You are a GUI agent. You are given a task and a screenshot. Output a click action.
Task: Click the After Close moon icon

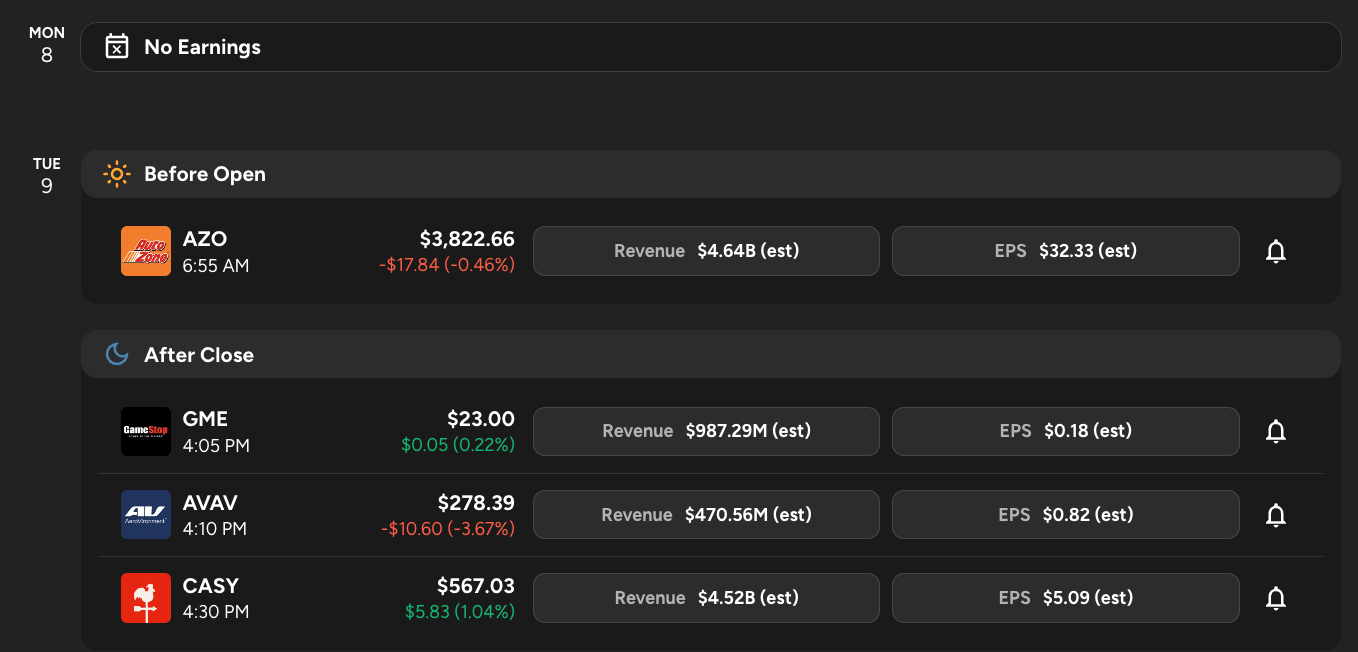tap(117, 355)
